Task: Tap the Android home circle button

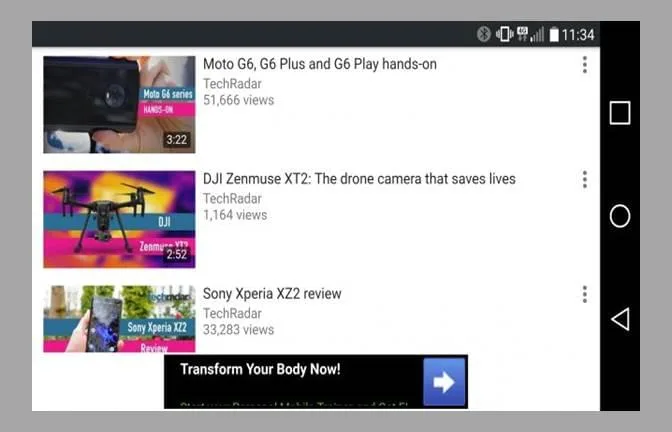Action: tap(620, 216)
